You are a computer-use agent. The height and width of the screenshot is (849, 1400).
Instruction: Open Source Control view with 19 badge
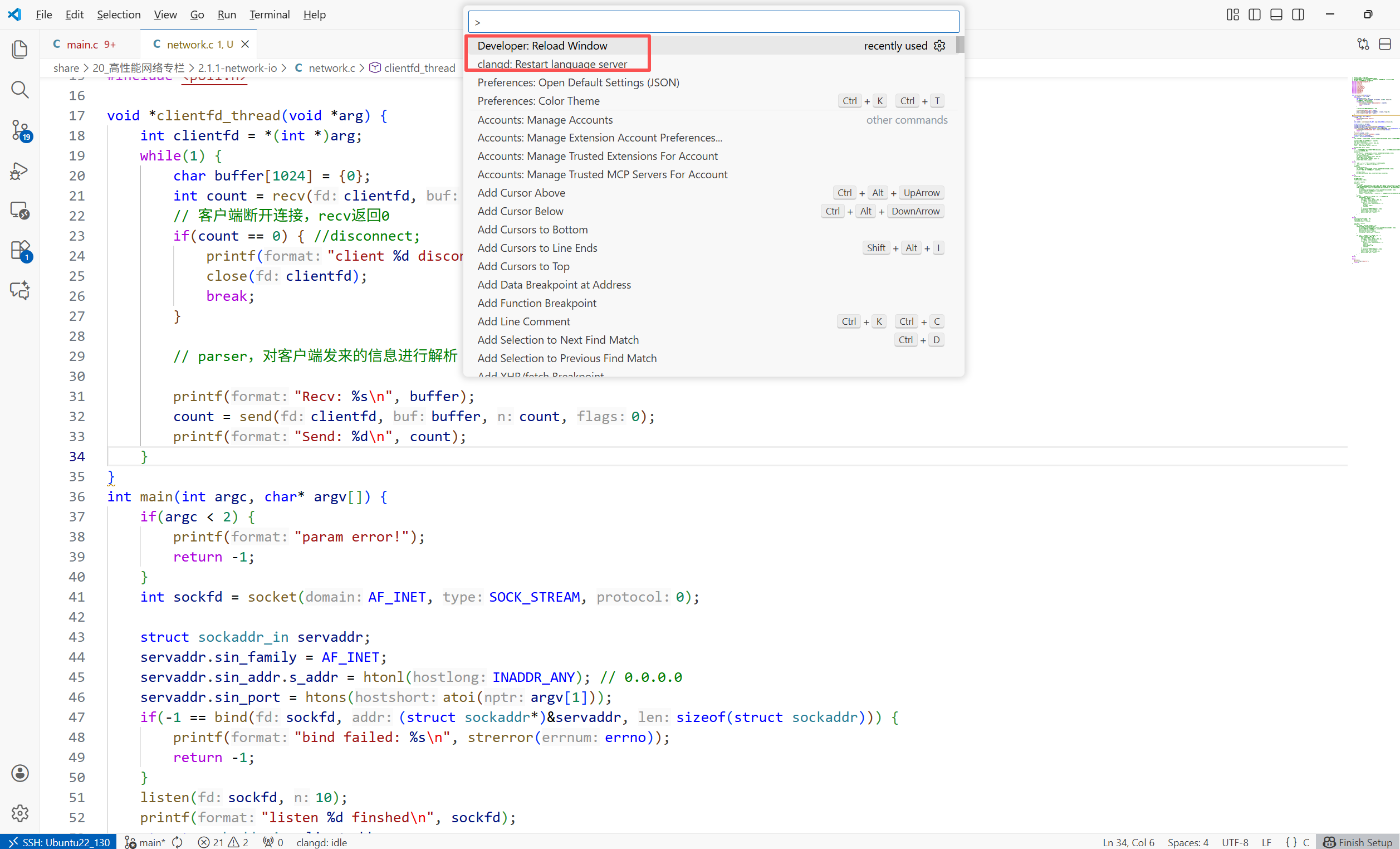pos(20,130)
